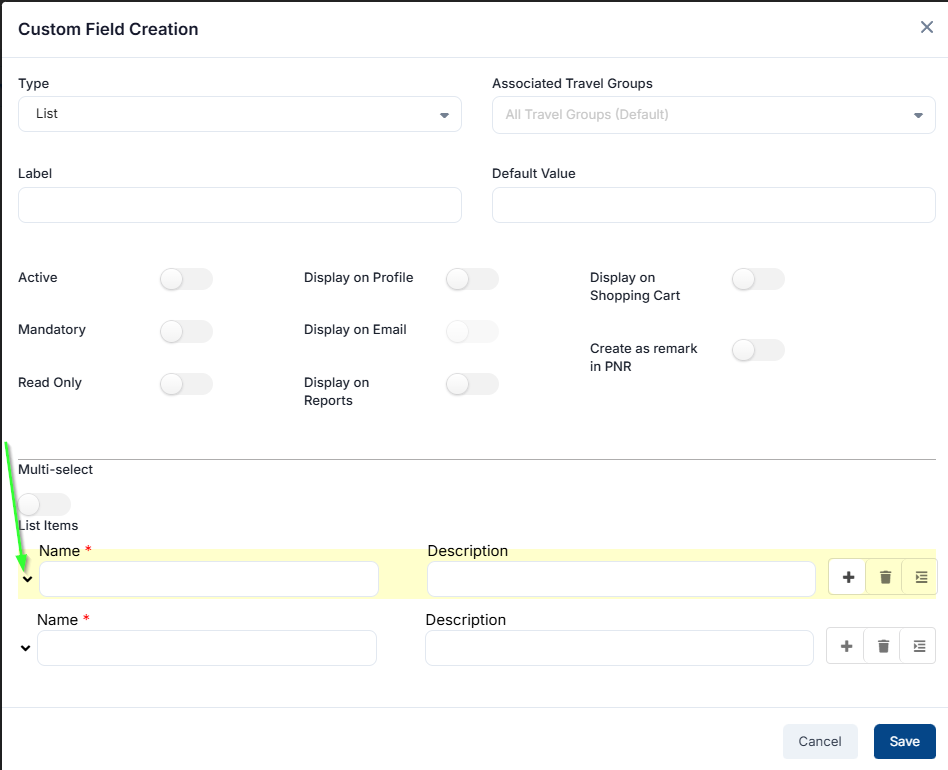Collapse the second list item chevron
This screenshot has height=770, width=948.
[25, 648]
